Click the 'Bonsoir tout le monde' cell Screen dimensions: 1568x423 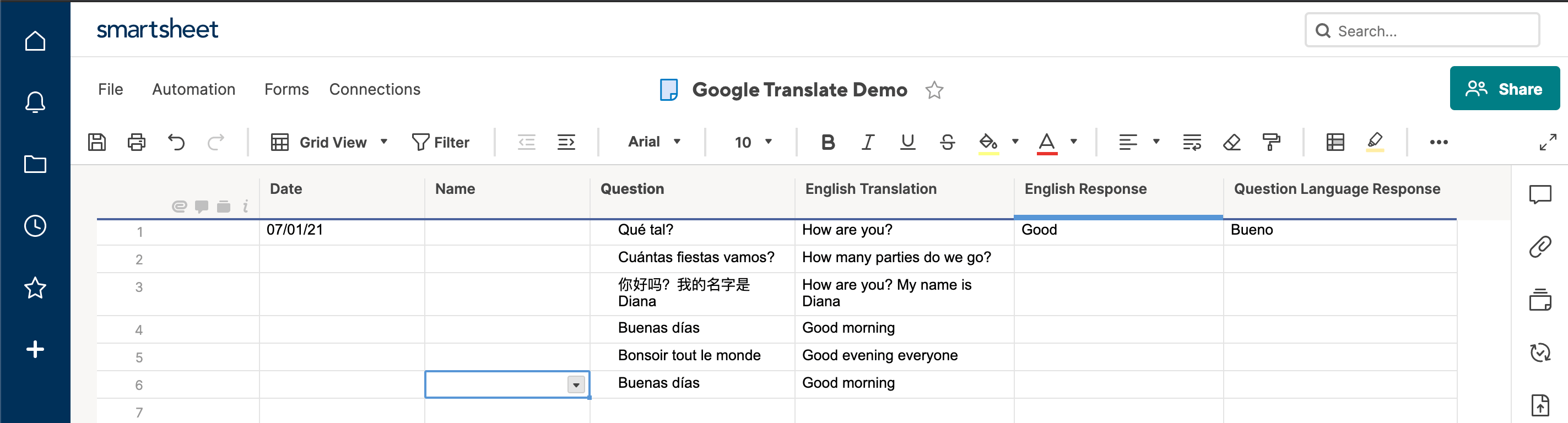tap(693, 356)
